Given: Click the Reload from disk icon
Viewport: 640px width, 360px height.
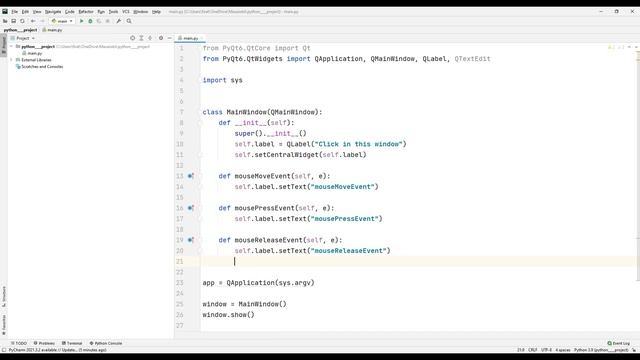Looking at the screenshot, I should click(22, 21).
